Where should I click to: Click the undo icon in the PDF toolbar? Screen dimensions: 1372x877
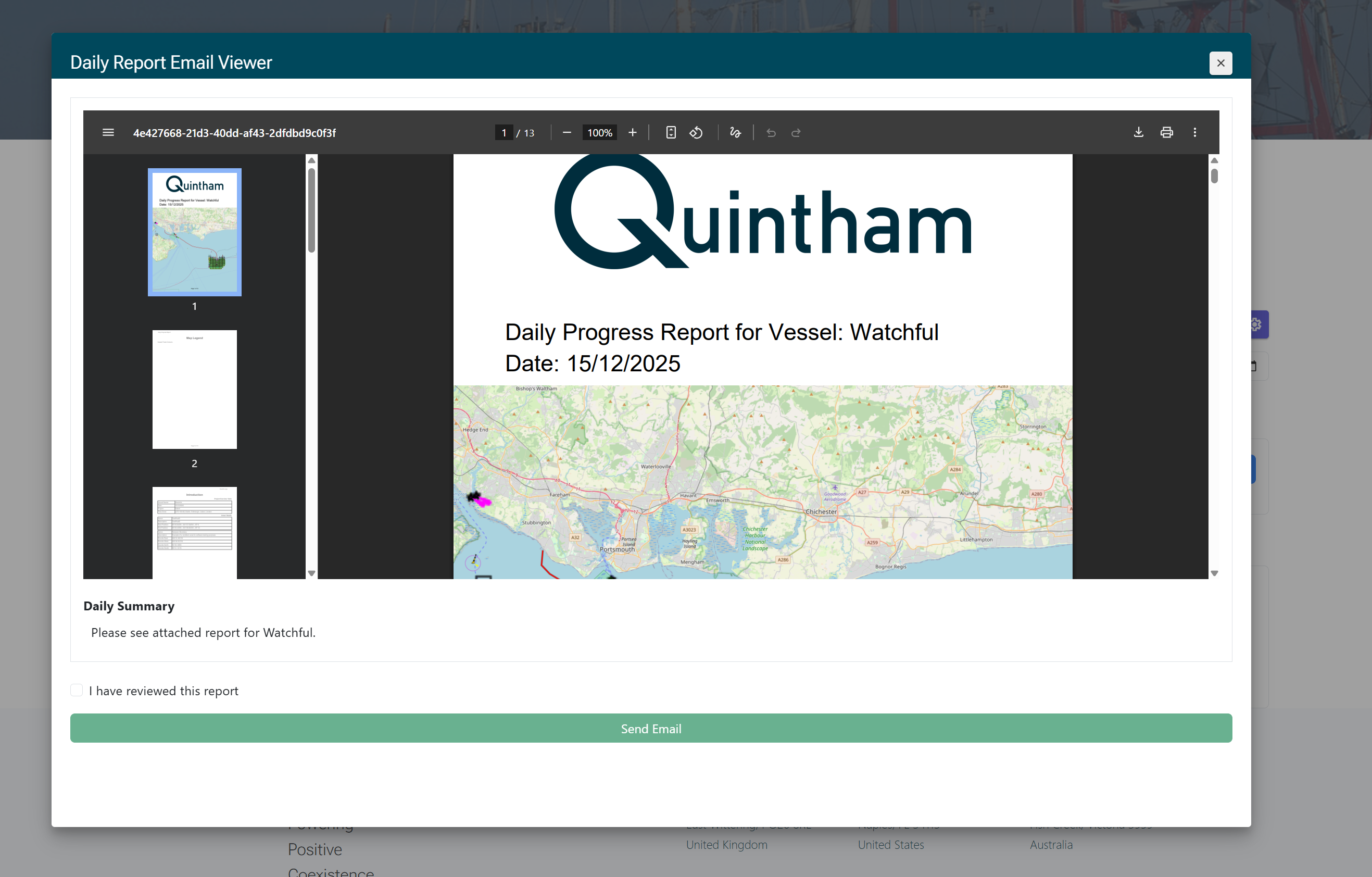[771, 133]
